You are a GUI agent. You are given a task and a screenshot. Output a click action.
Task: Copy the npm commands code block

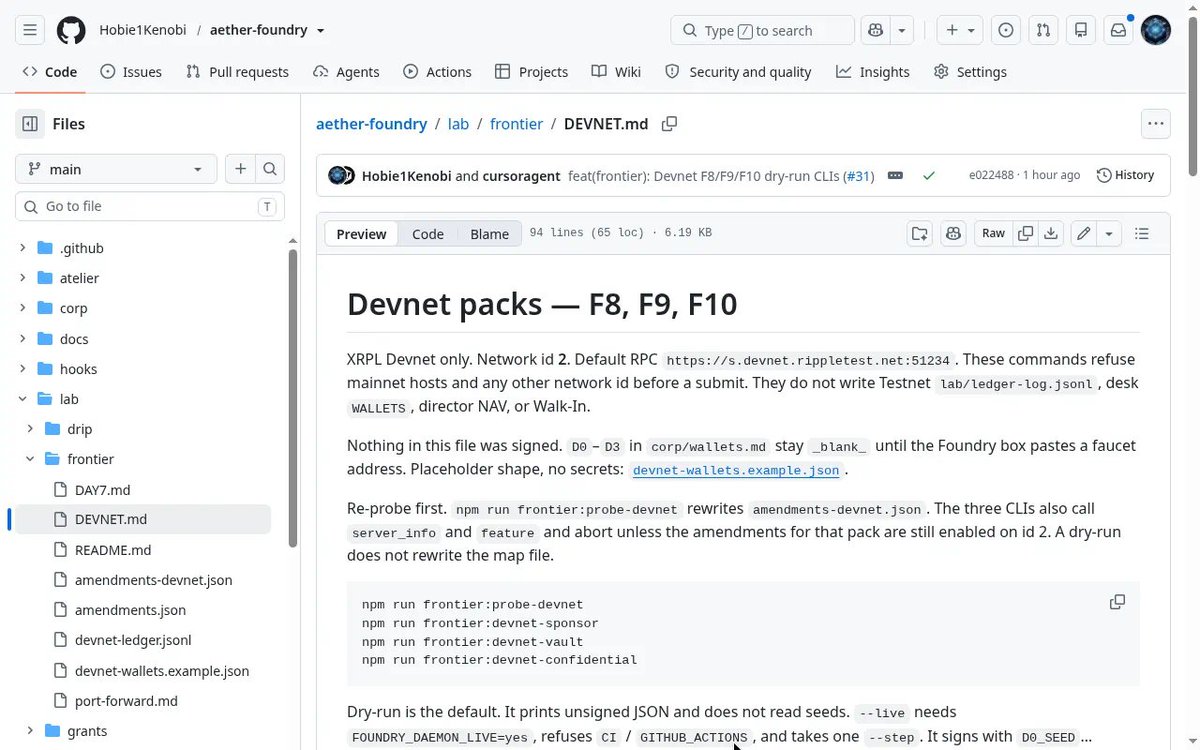coord(1117,602)
